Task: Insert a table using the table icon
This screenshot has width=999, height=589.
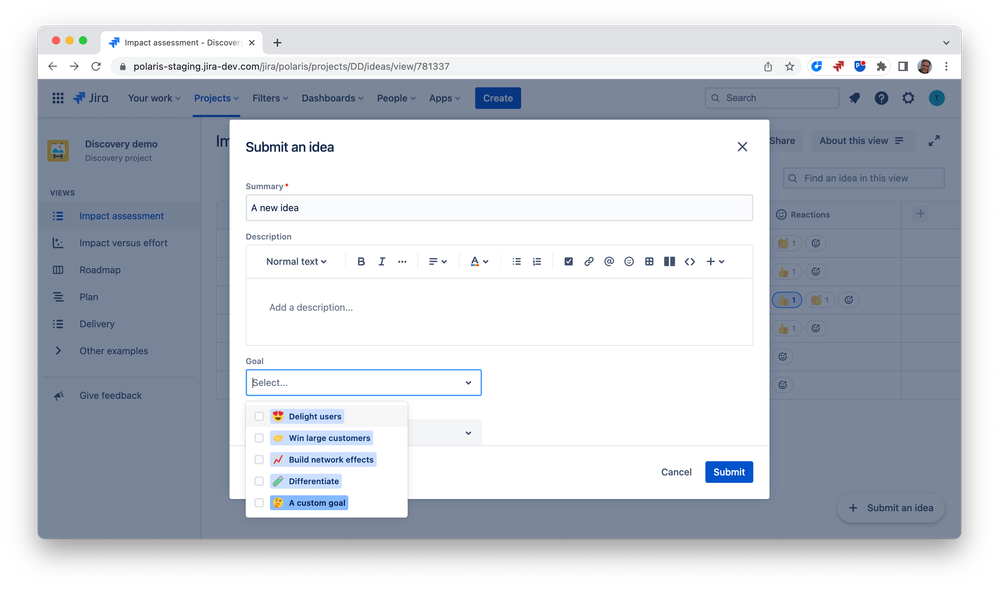Action: [649, 261]
